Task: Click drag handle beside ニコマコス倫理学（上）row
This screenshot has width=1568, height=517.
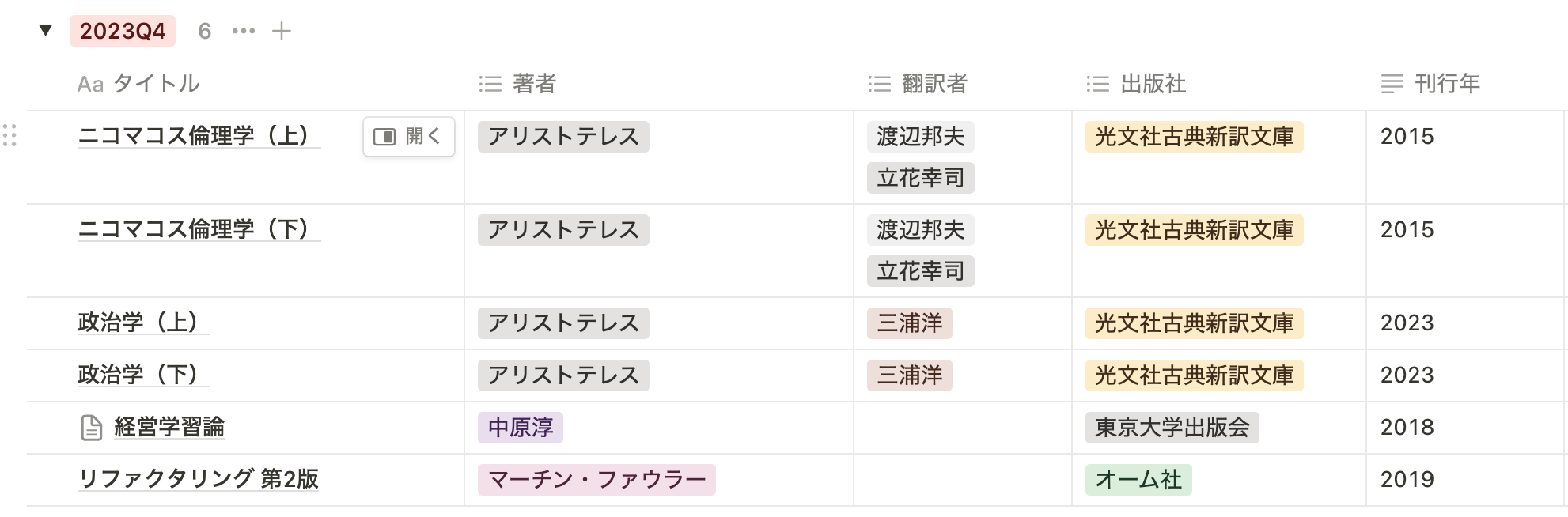Action: [x=10, y=136]
